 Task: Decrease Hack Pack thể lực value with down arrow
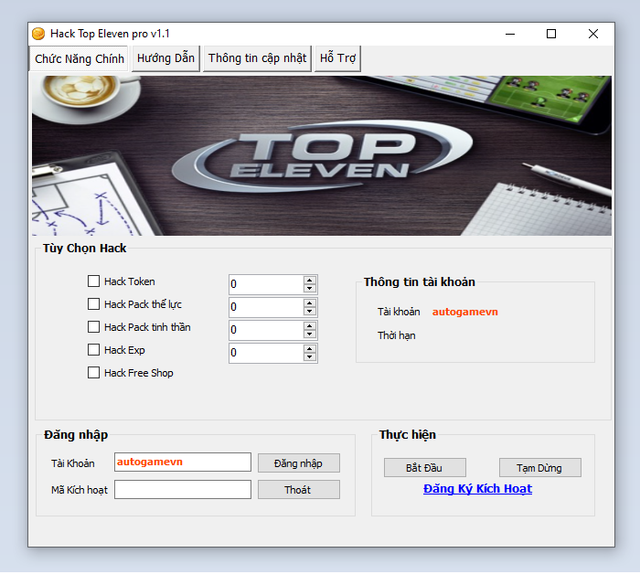coord(310,312)
